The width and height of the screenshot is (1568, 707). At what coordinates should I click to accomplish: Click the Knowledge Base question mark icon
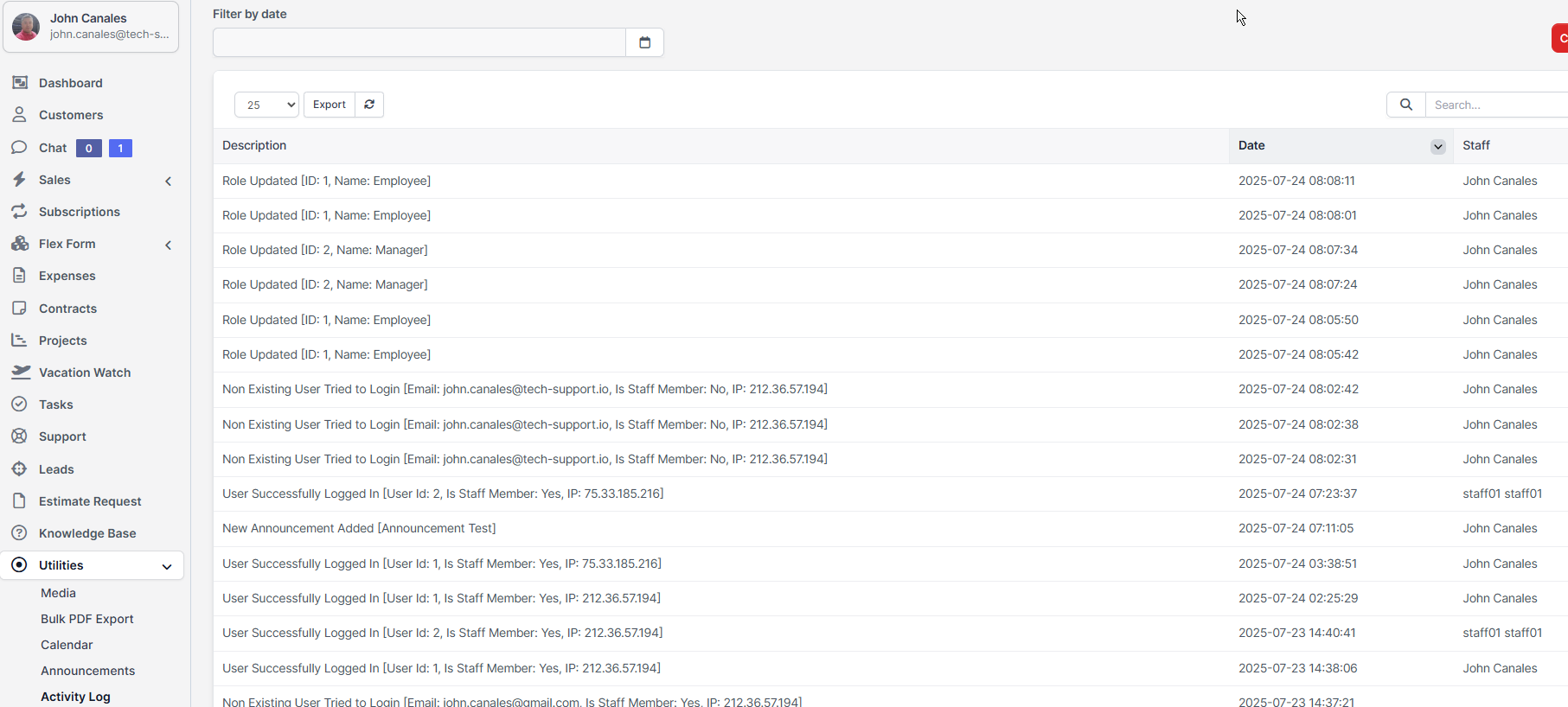point(19,533)
